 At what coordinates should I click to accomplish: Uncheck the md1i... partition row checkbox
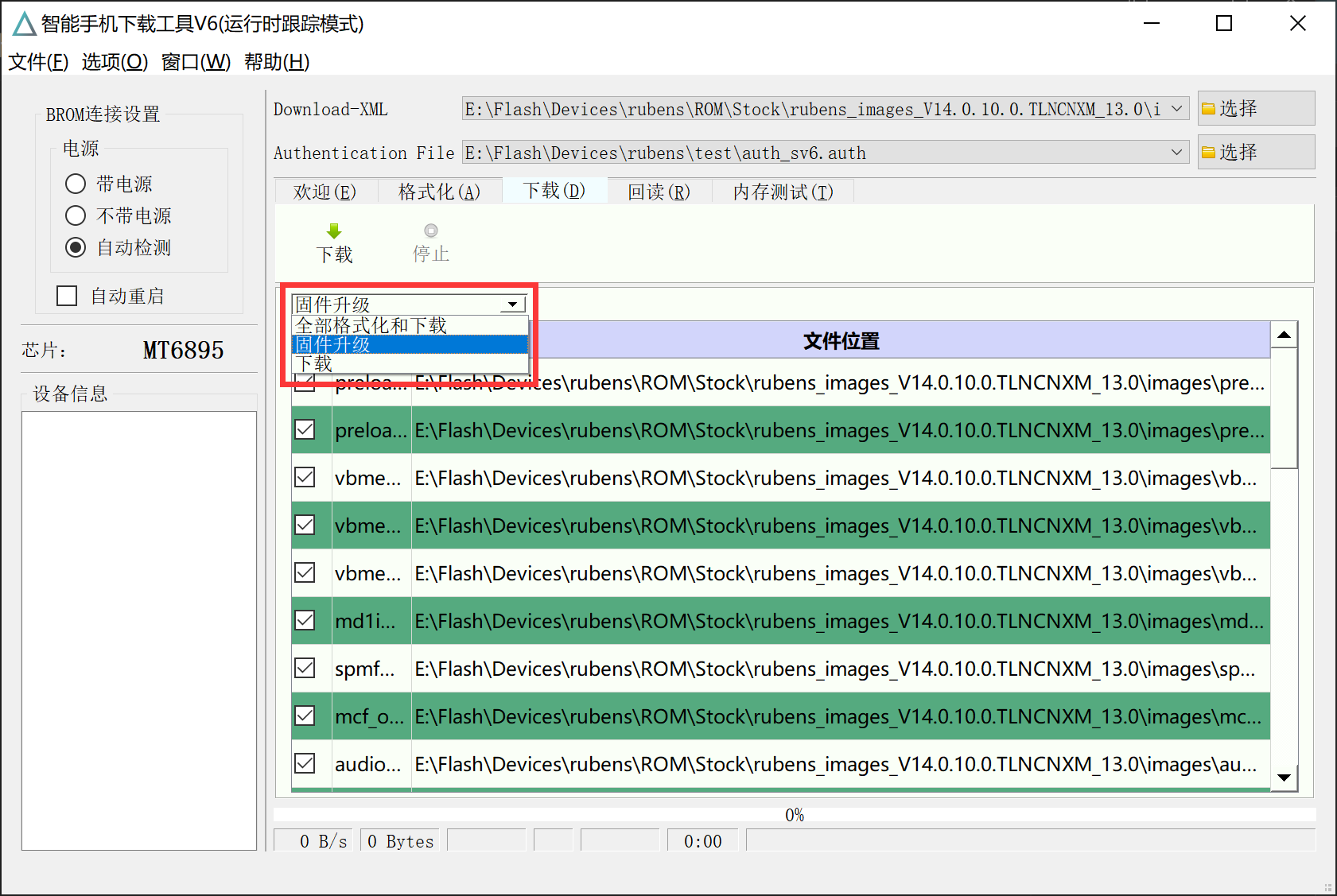305,620
